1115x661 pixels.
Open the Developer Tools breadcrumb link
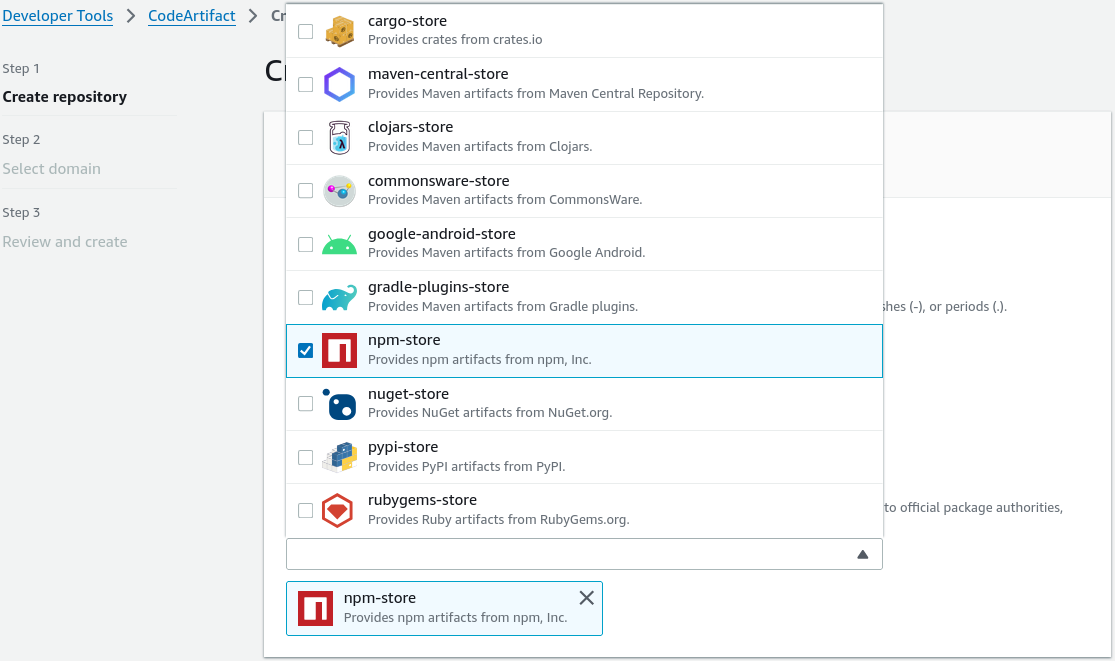click(58, 16)
